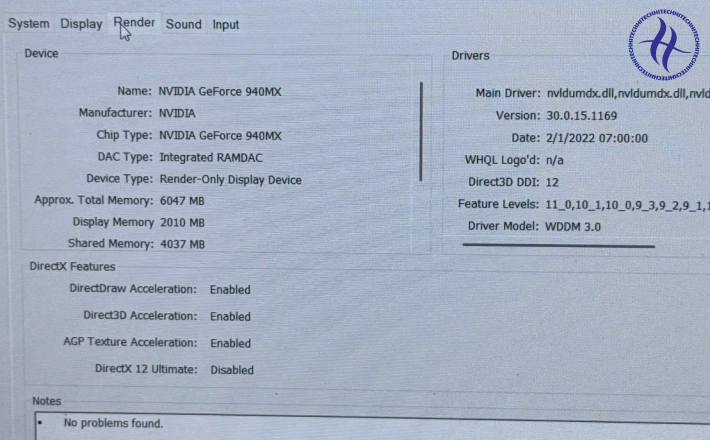Viewport: 710px width, 440px height.
Task: Click the Device group heading
Action: [x=41, y=53]
